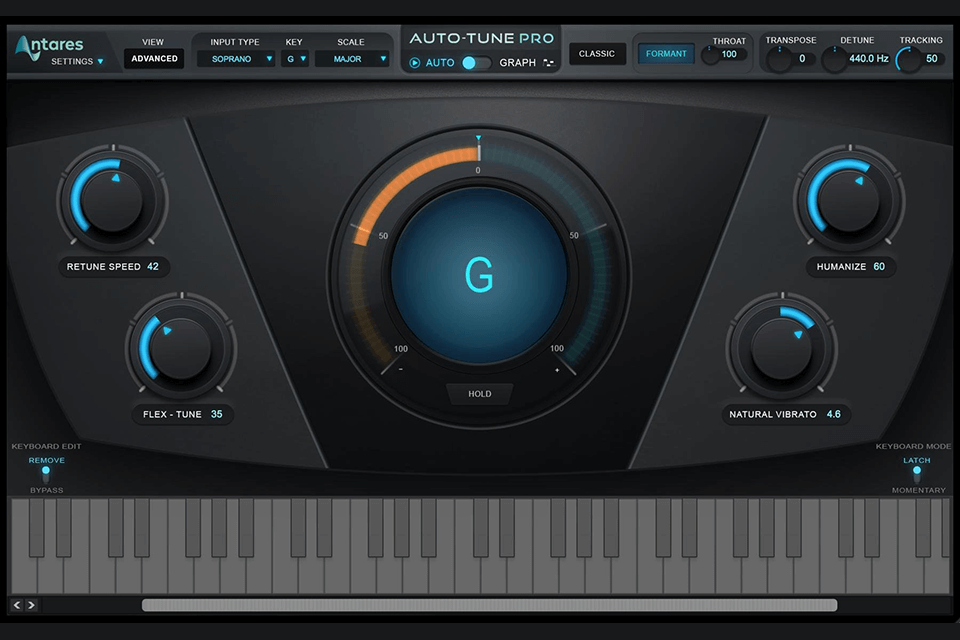Screen dimensions: 960x640
Task: Click the Antares logo
Action: [x=52, y=45]
